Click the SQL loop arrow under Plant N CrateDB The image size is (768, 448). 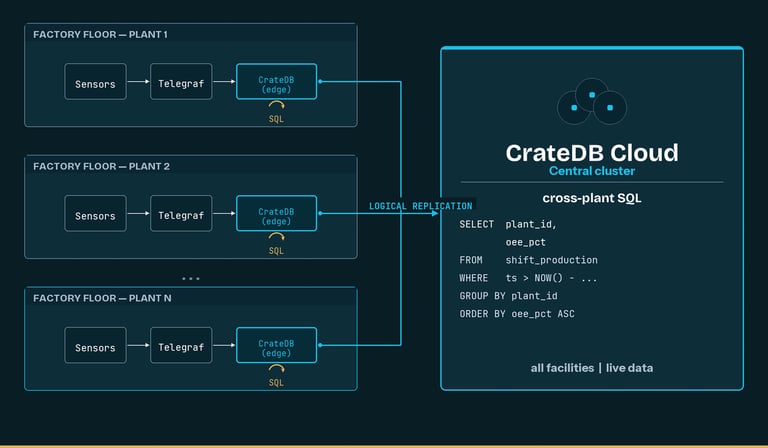point(276,368)
